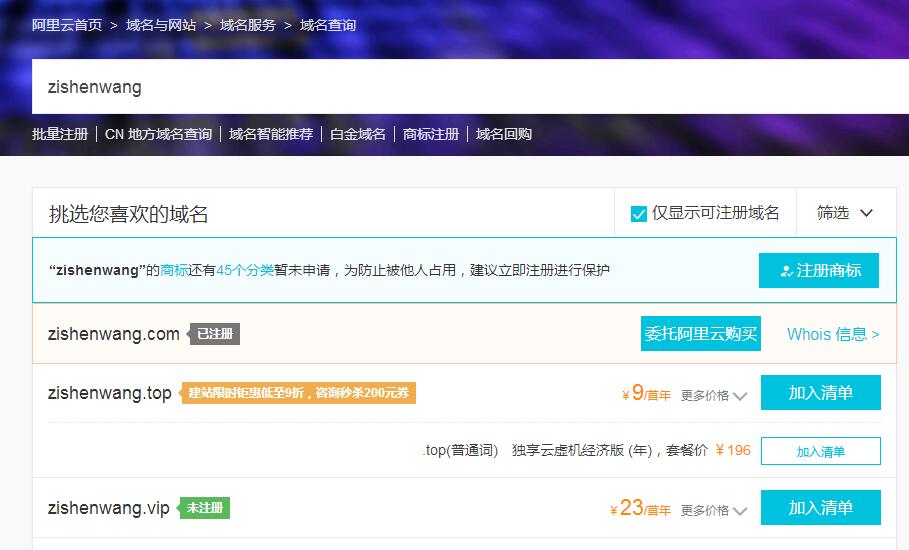
Task: Add .top package ¥196 to list
Action: pos(820,451)
